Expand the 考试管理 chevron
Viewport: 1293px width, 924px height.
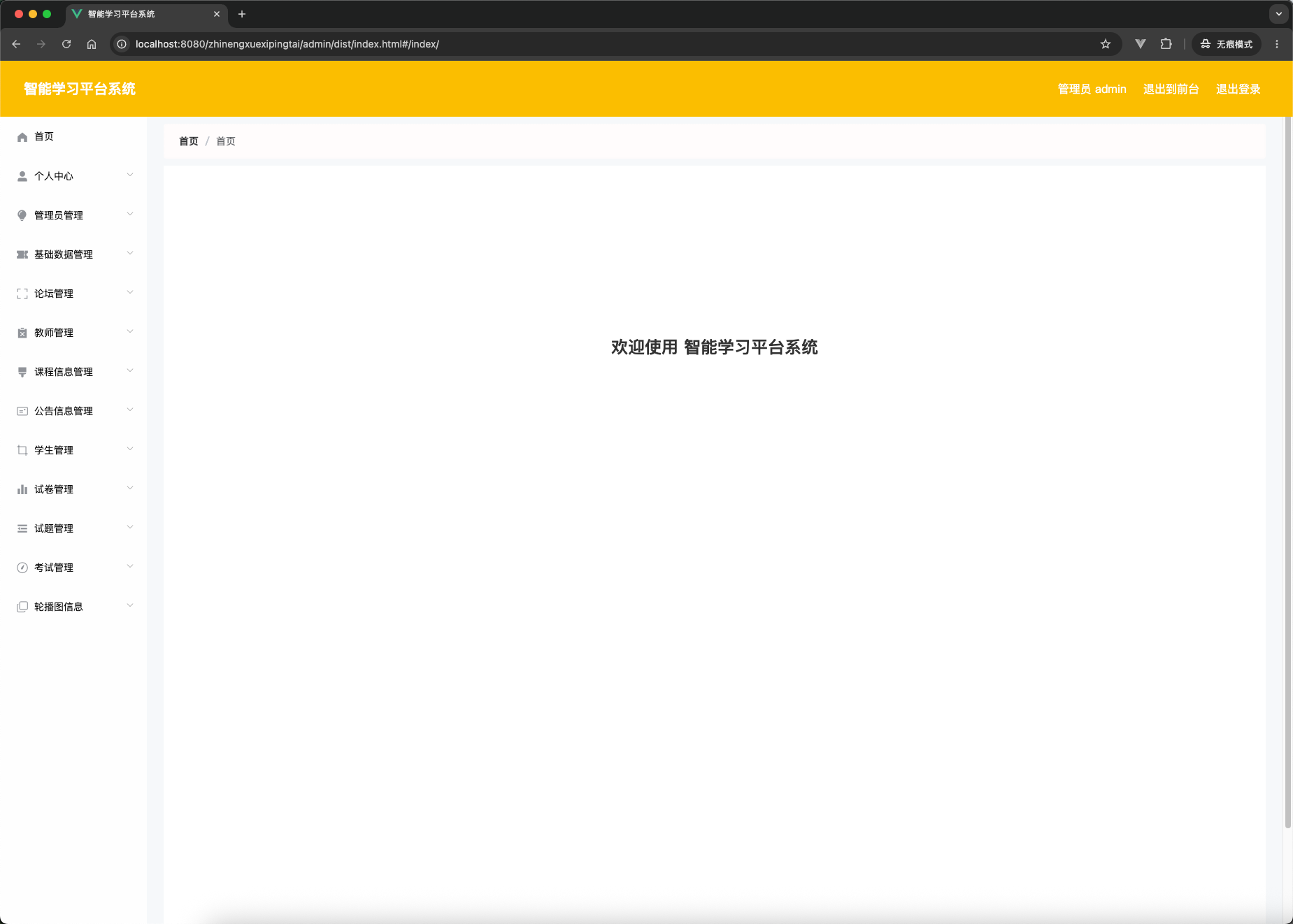pyautogui.click(x=130, y=566)
